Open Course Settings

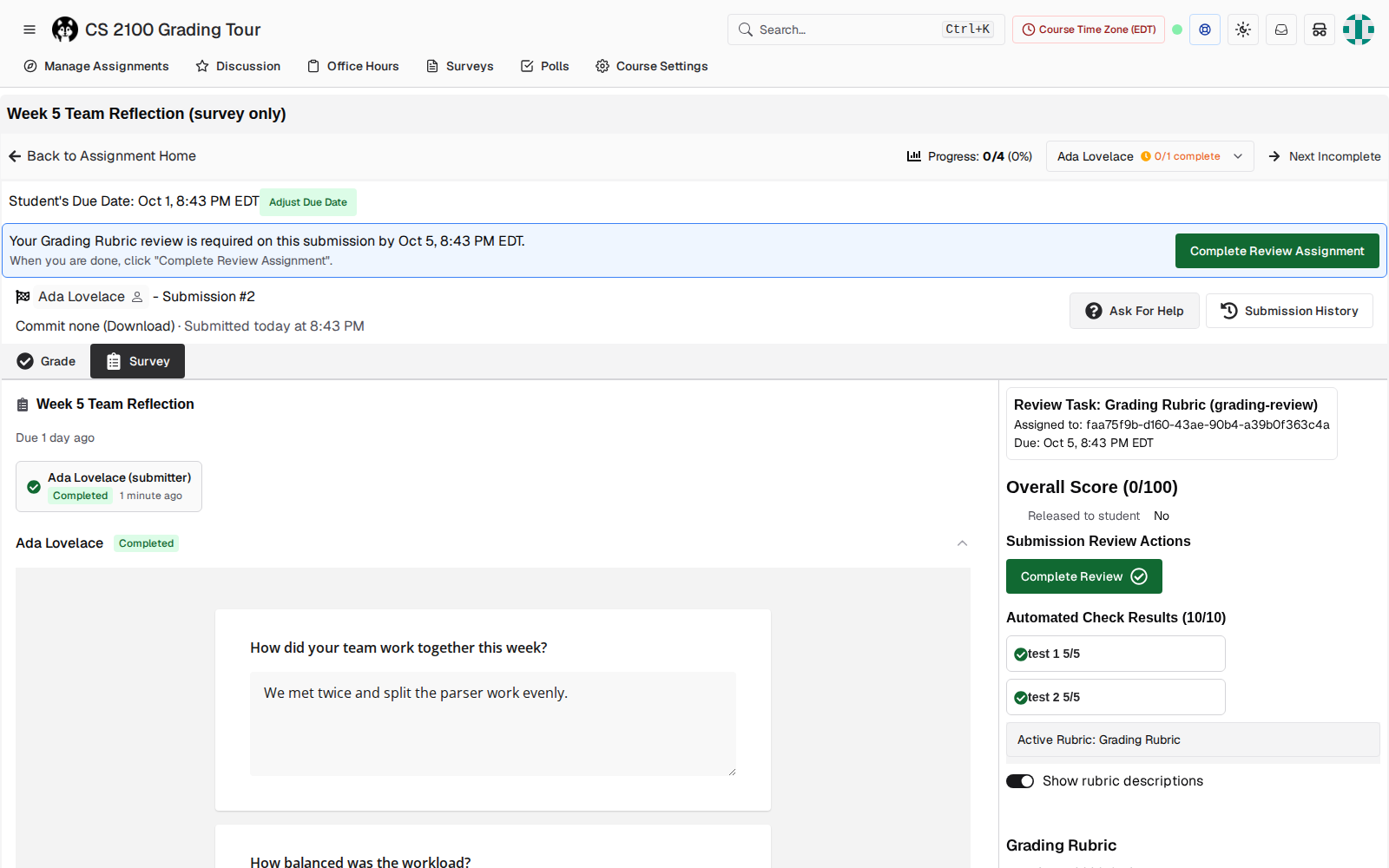651,66
